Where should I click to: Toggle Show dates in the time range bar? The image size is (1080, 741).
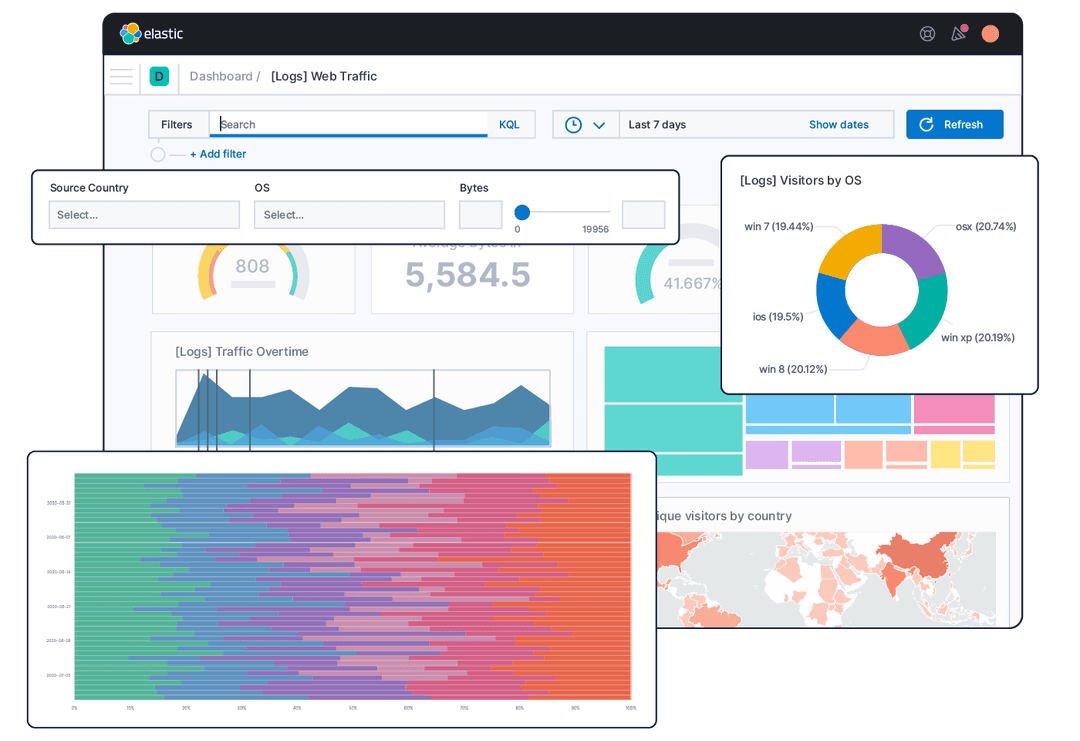point(838,124)
